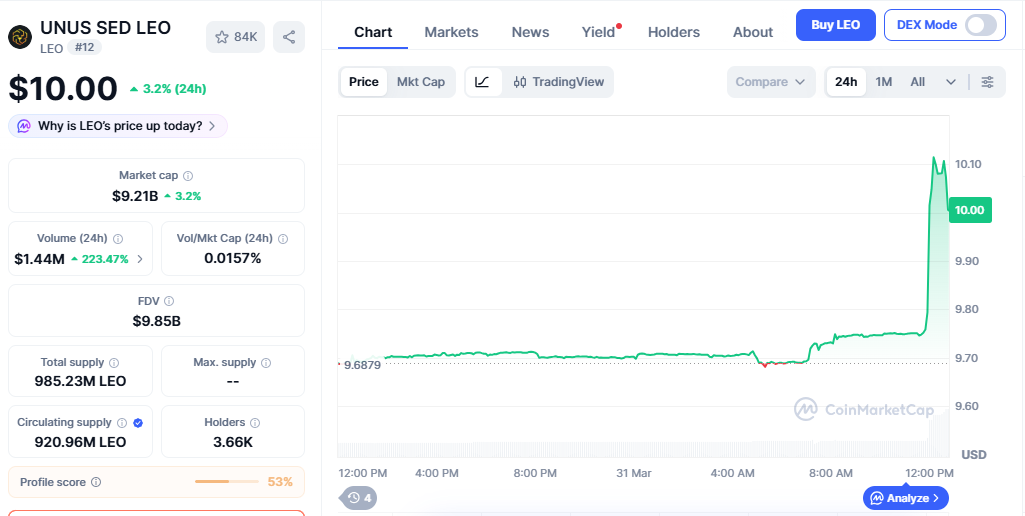Open the Holders tab

(673, 32)
